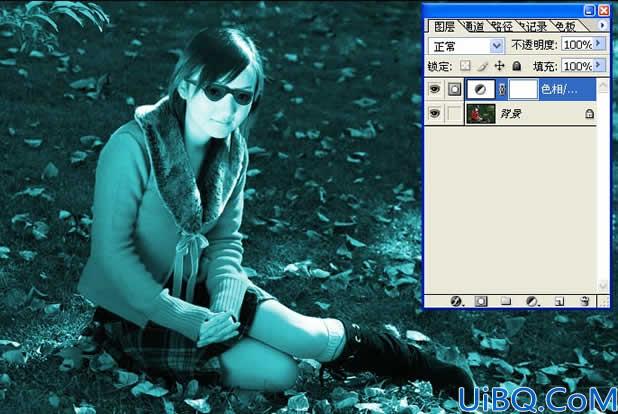This screenshot has width=618, height=414.
Task: Minimize the layers palette window
Action: click(589, 11)
